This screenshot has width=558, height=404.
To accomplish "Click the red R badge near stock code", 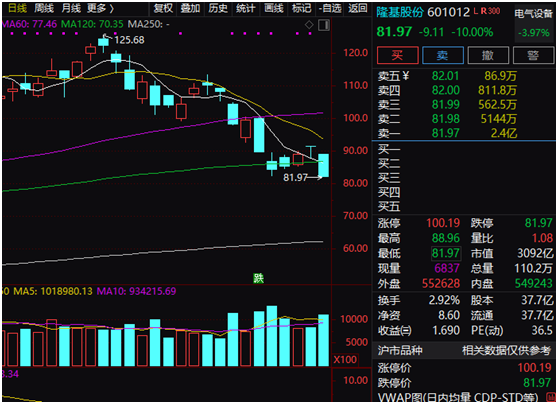I will [x=484, y=11].
